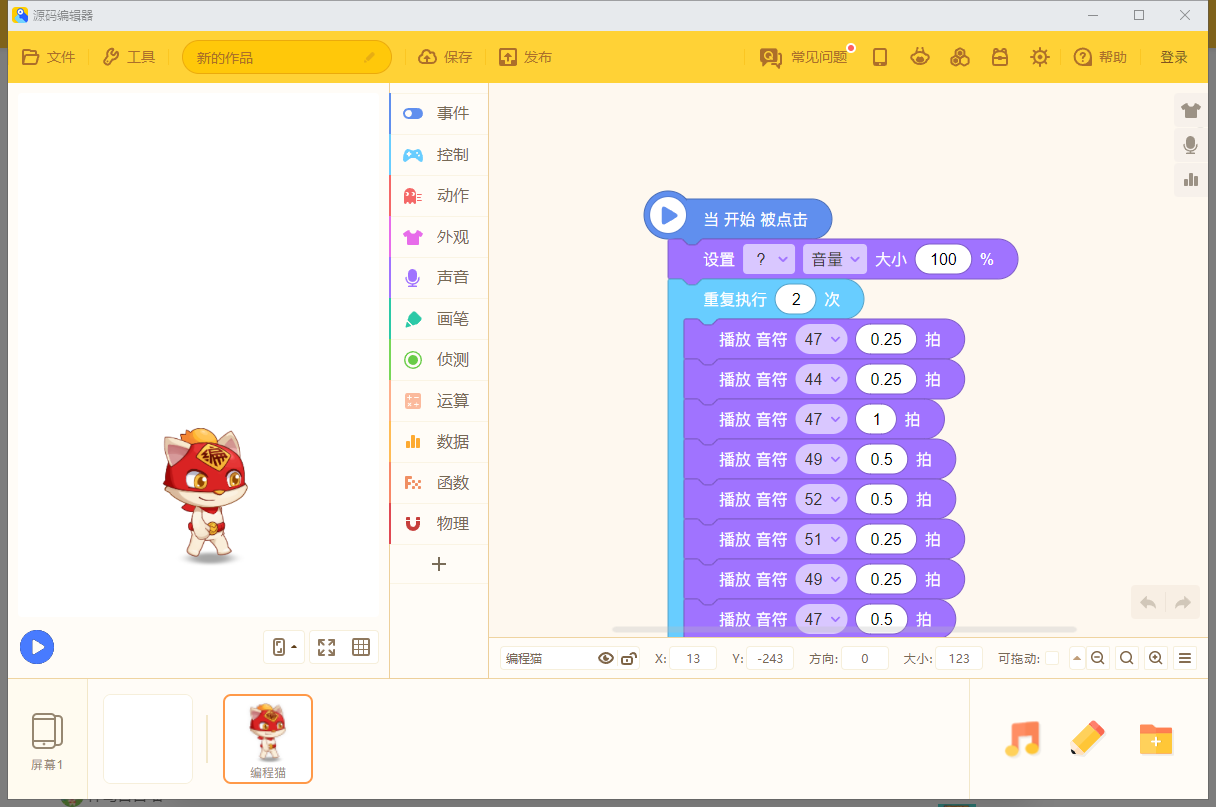Edit the project name 新的作品
The image size is (1216, 807).
(x=285, y=57)
